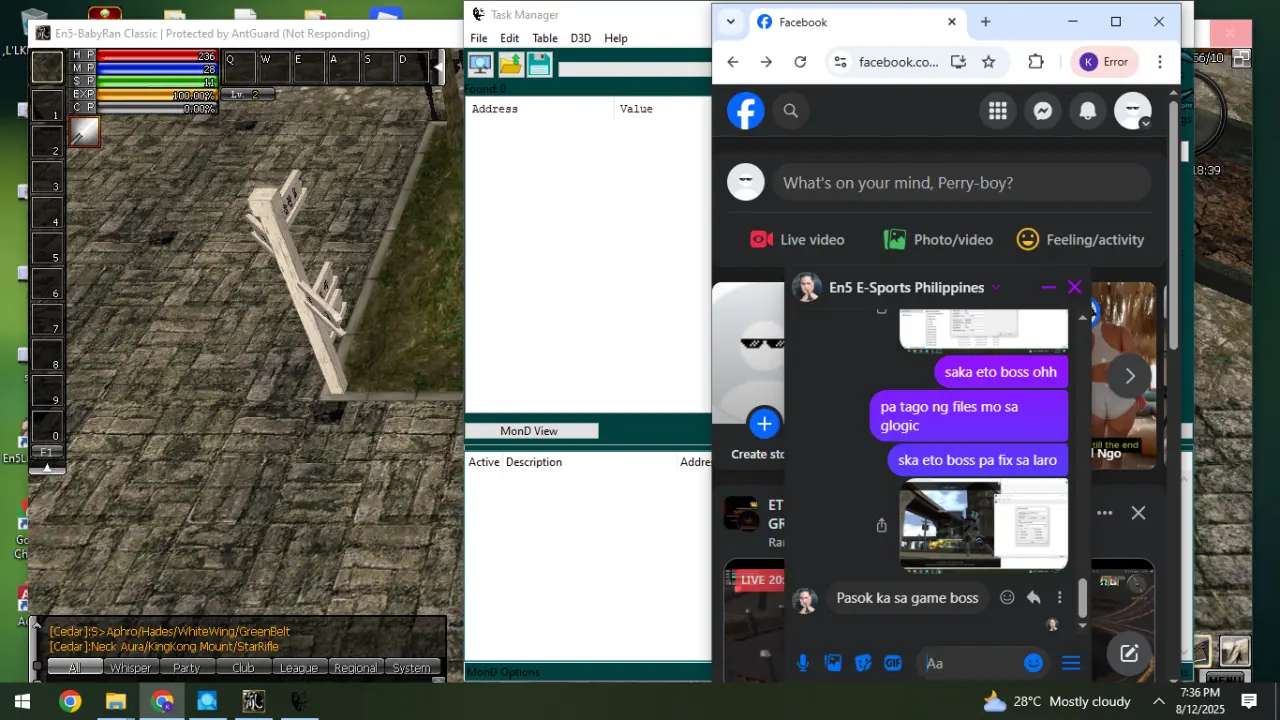
Task: Click the Feeling/activity button
Action: click(1080, 240)
